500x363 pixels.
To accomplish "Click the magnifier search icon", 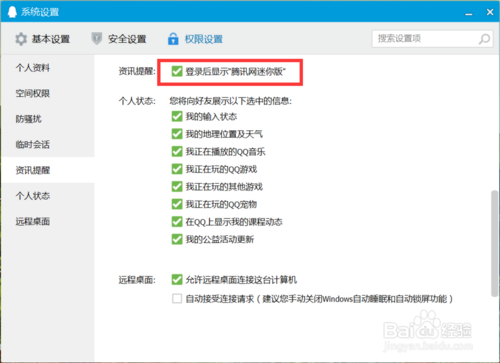I will (x=484, y=39).
